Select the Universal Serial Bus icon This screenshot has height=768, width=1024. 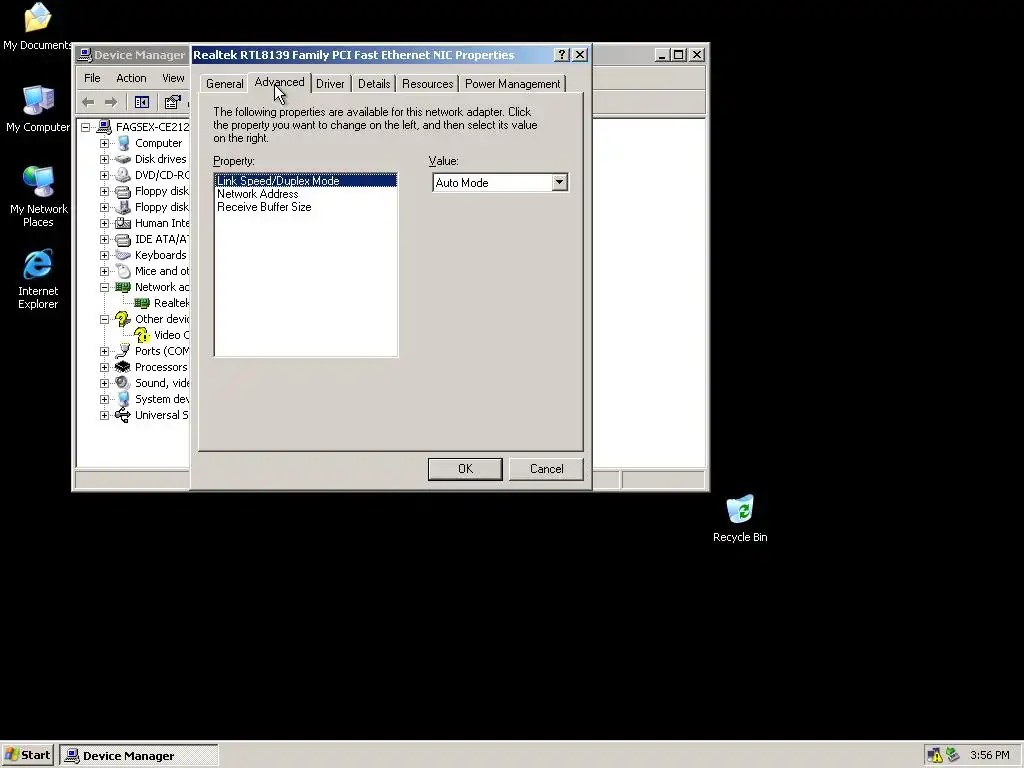pos(123,415)
